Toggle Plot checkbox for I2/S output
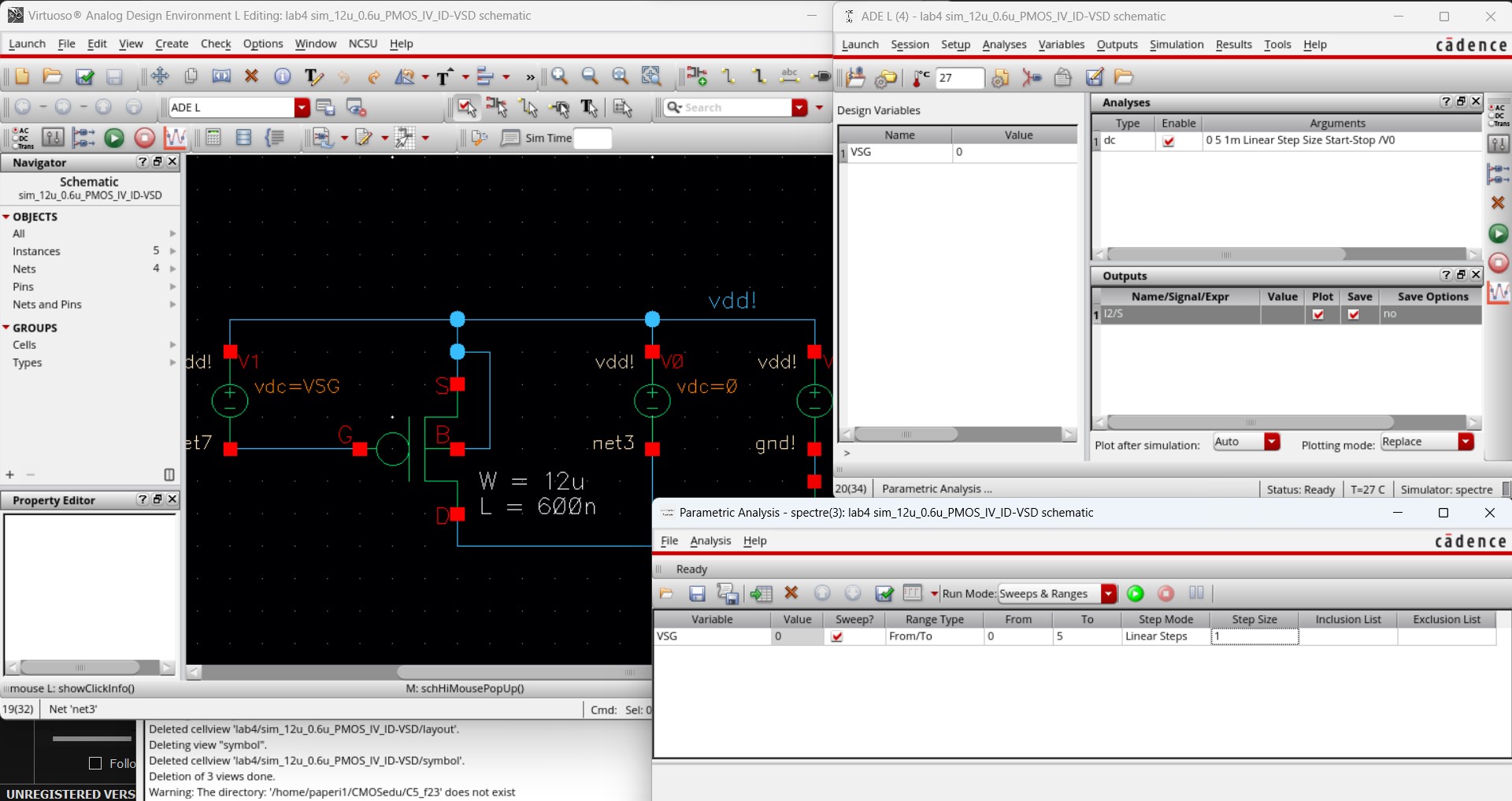Image resolution: width=1512 pixels, height=801 pixels. tap(1318, 314)
